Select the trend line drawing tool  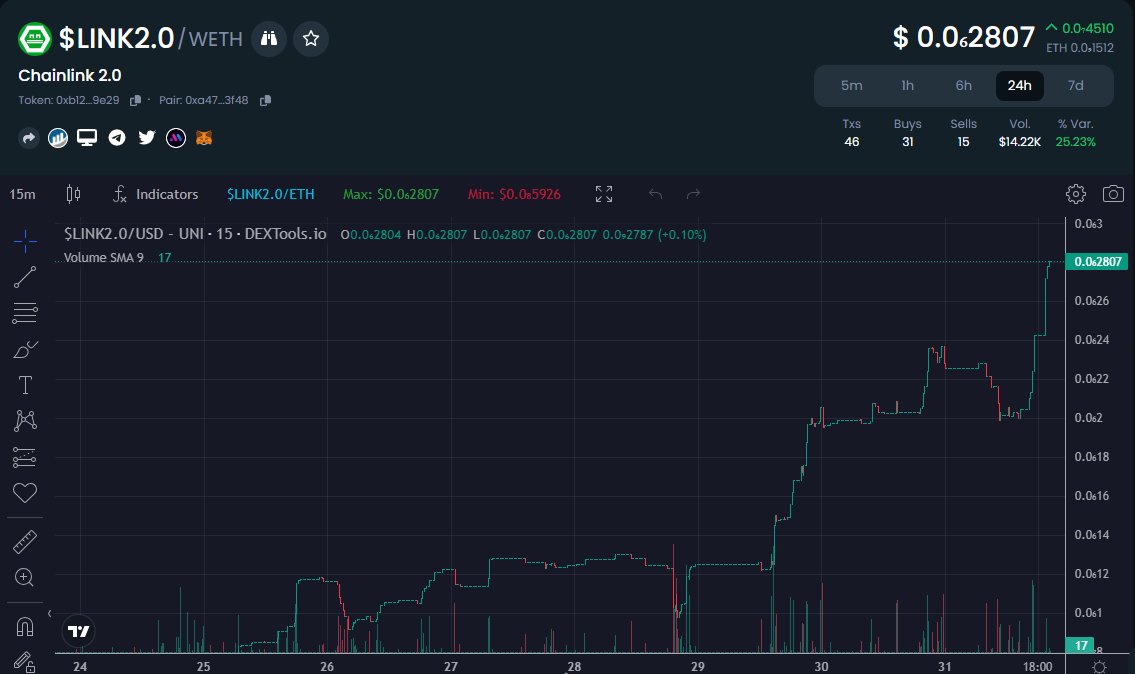24,277
